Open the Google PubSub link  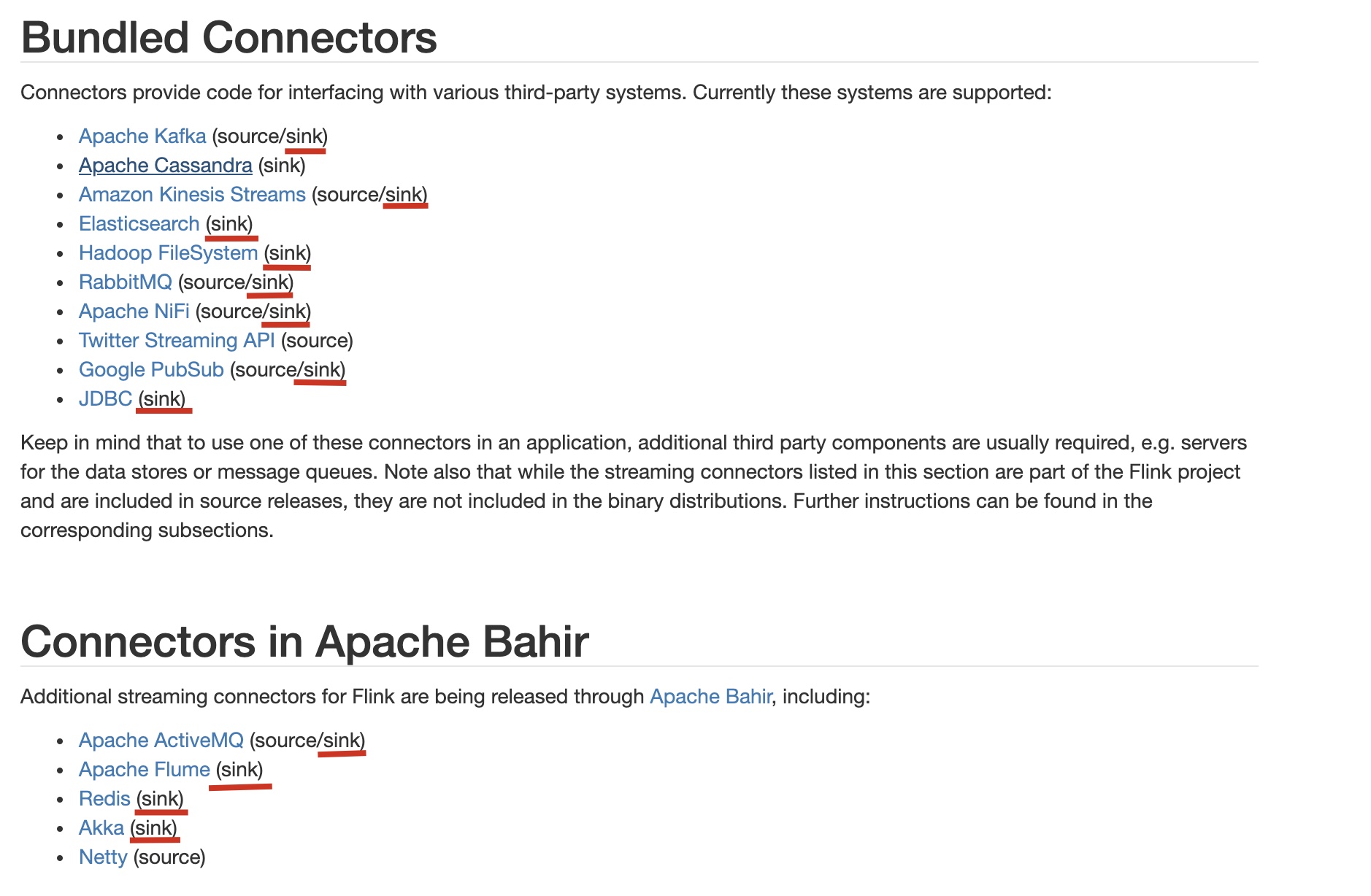pyautogui.click(x=151, y=370)
